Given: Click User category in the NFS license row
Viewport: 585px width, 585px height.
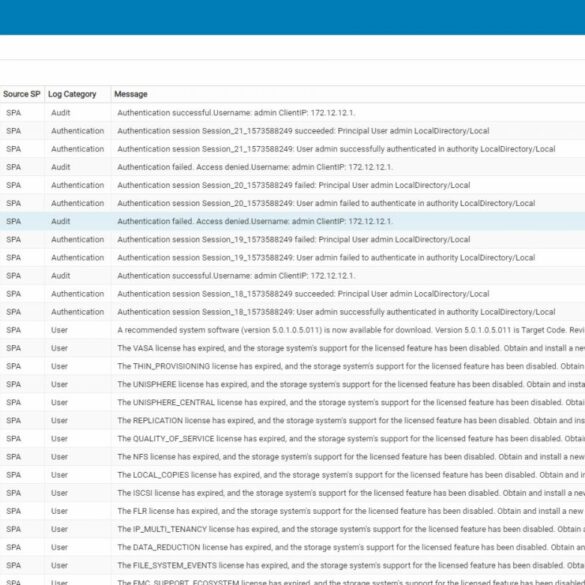Looking at the screenshot, I should tap(59, 457).
